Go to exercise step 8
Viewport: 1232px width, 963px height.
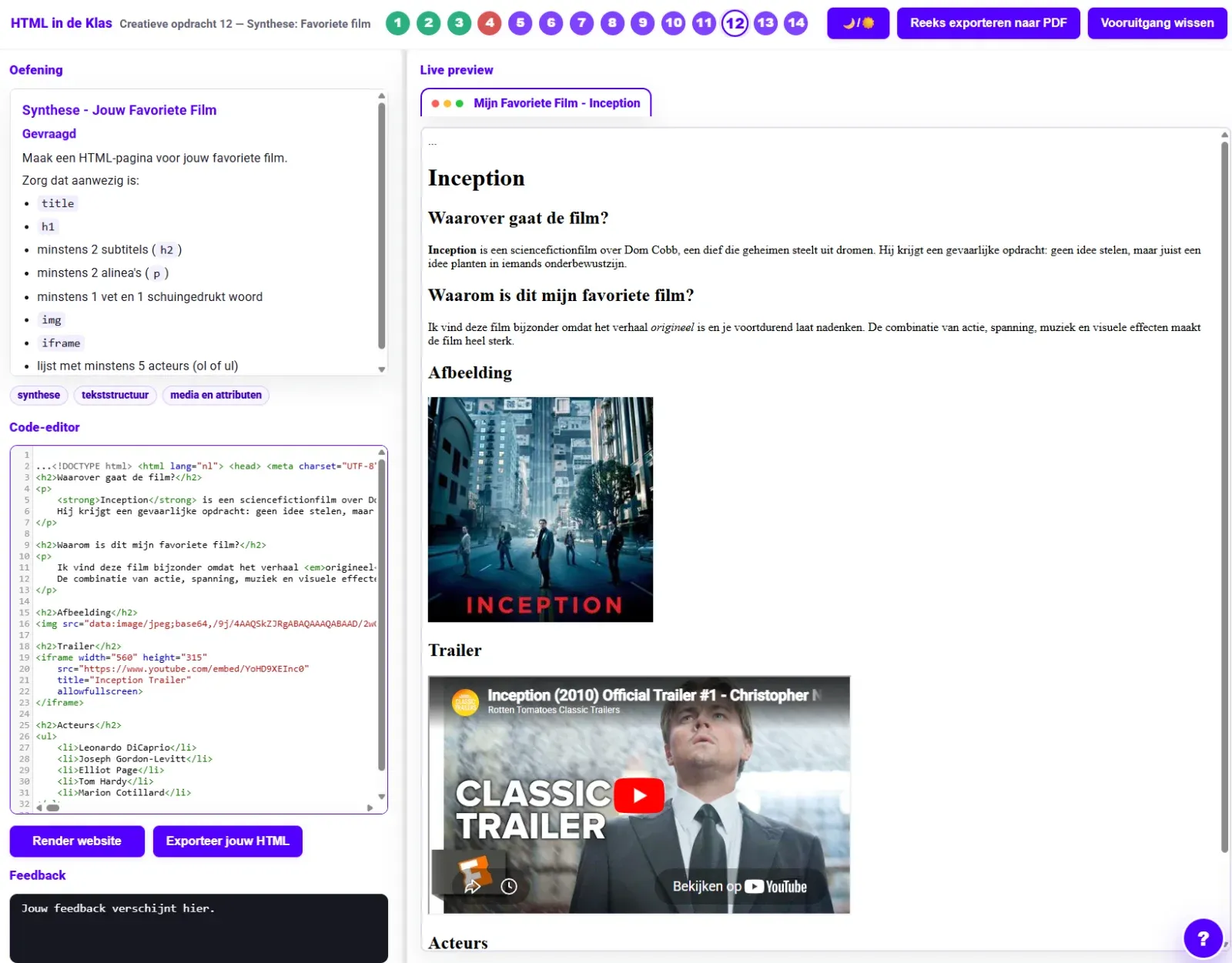coord(612,23)
